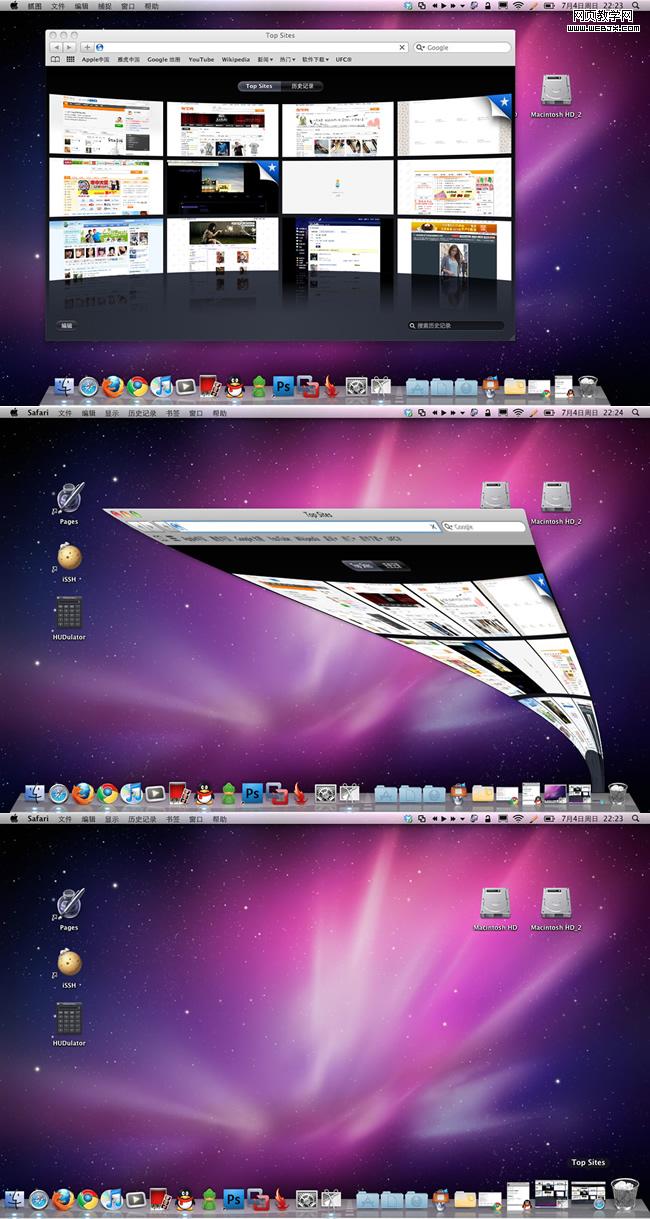This screenshot has height=1219, width=650.
Task: Click the 搜索历史记录 search history field
Action: click(455, 326)
